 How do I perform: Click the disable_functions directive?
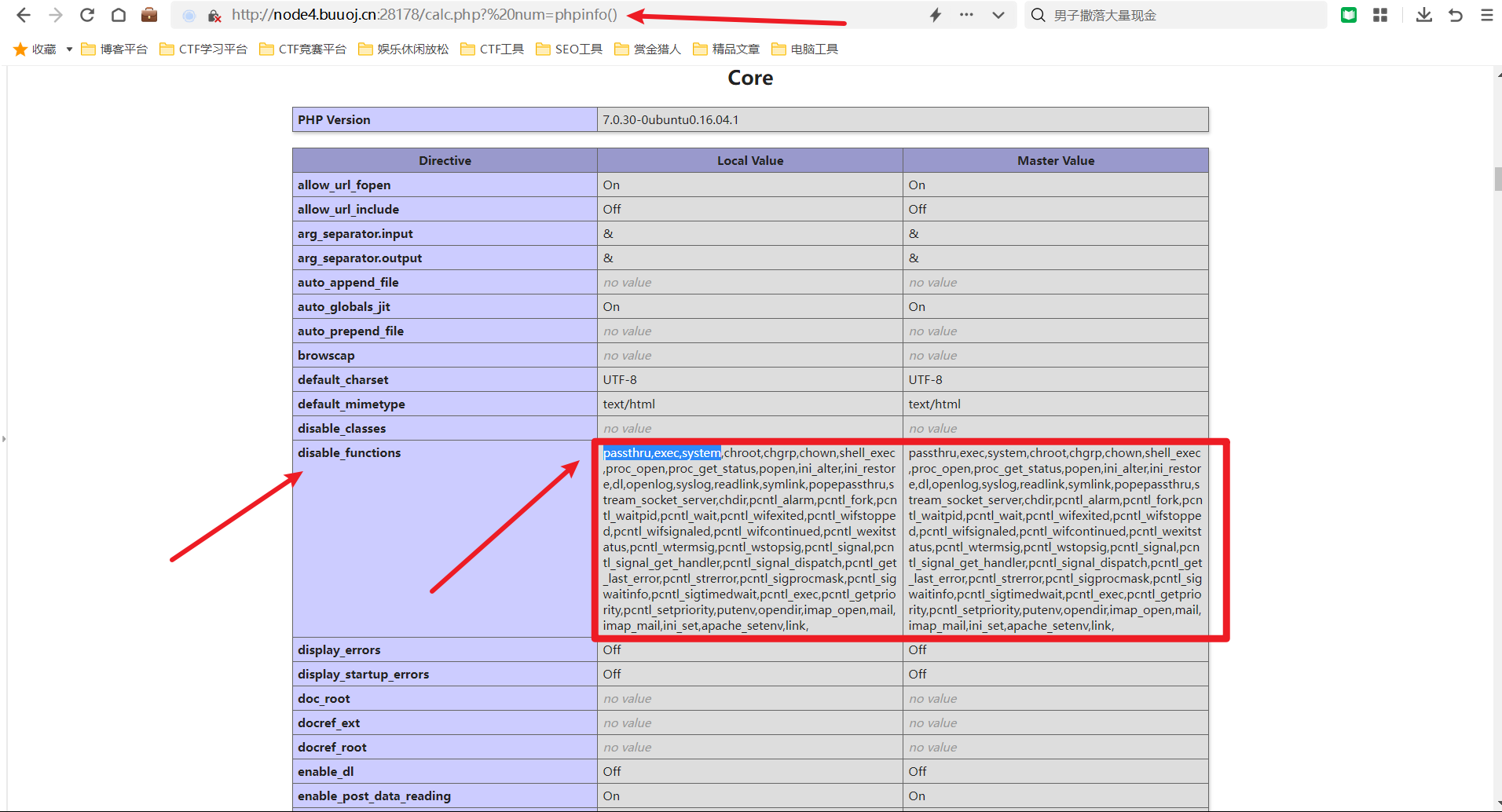coord(350,452)
